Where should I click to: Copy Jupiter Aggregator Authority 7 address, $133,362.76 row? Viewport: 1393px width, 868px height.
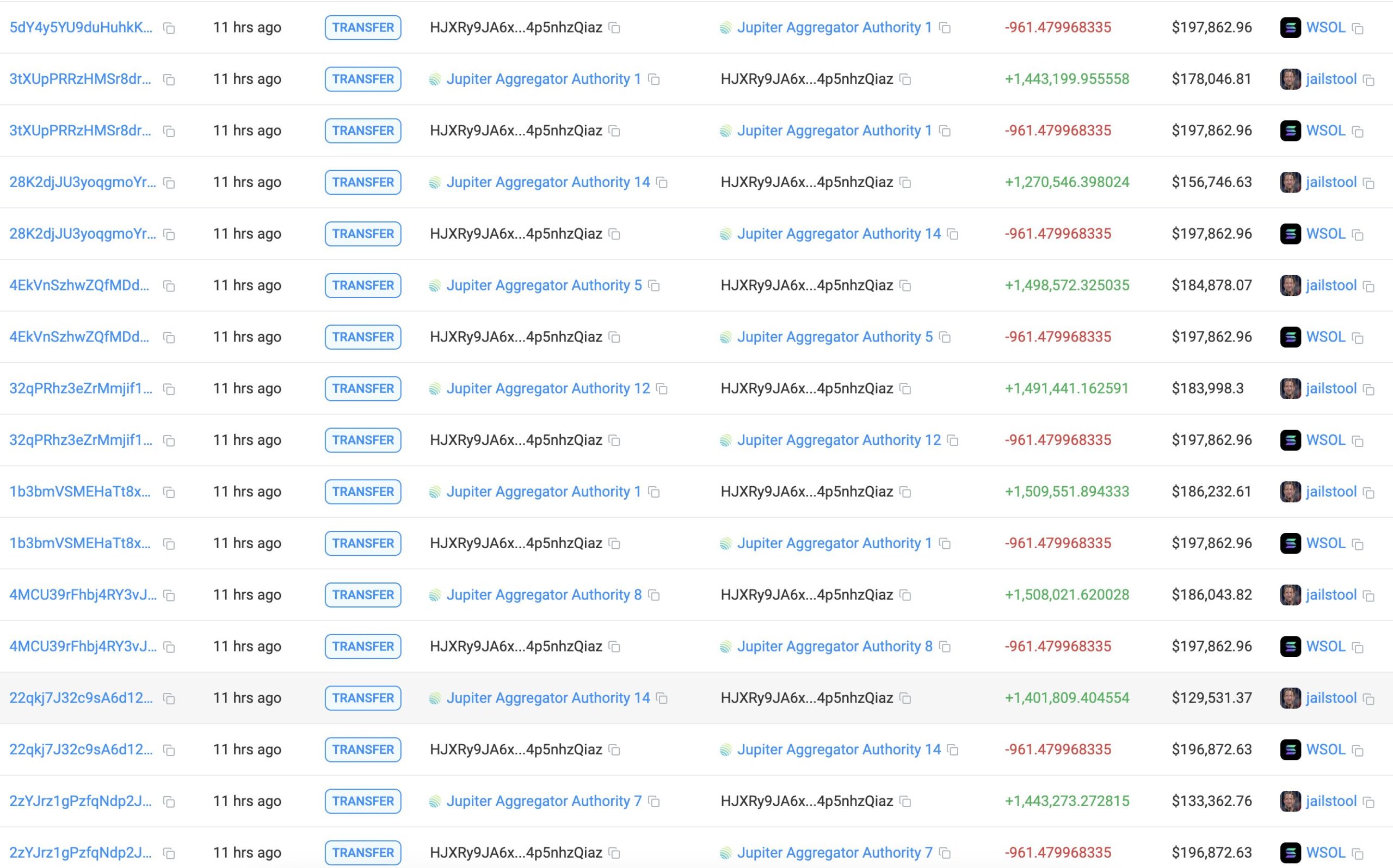click(x=654, y=802)
